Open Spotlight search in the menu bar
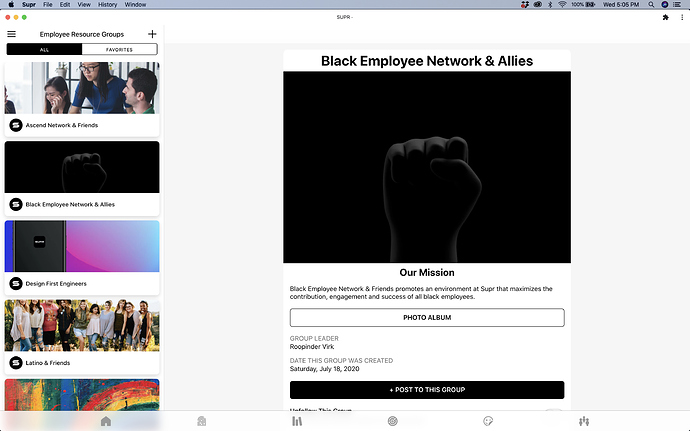 (x=651, y=4)
